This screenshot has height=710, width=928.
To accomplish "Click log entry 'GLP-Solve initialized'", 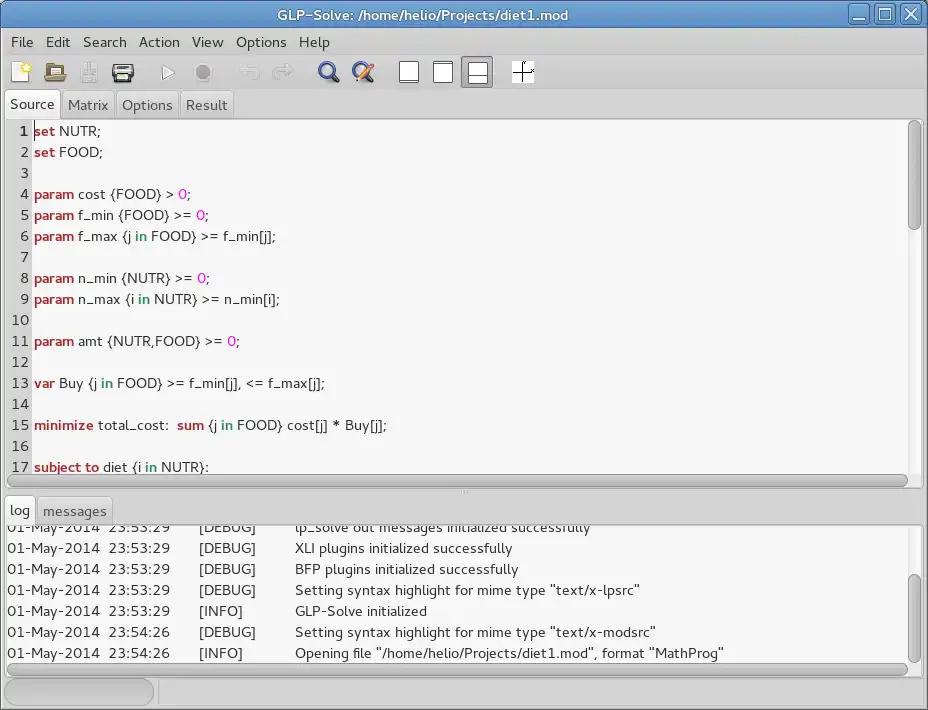I will point(361,611).
